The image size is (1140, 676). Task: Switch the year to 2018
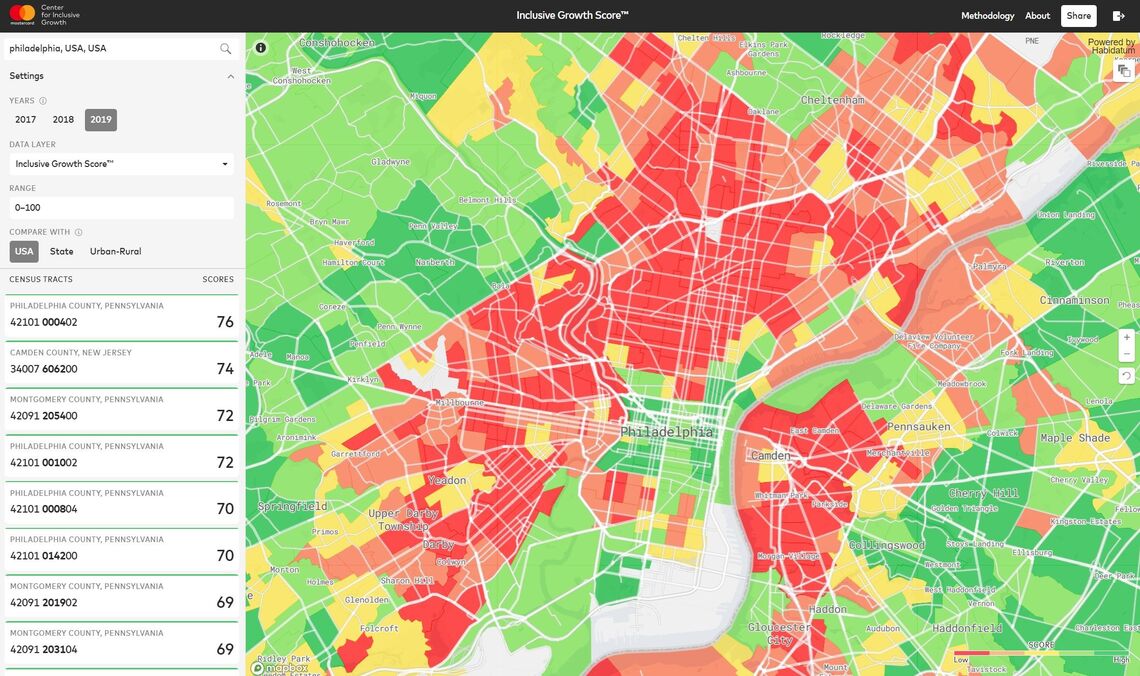coord(63,120)
